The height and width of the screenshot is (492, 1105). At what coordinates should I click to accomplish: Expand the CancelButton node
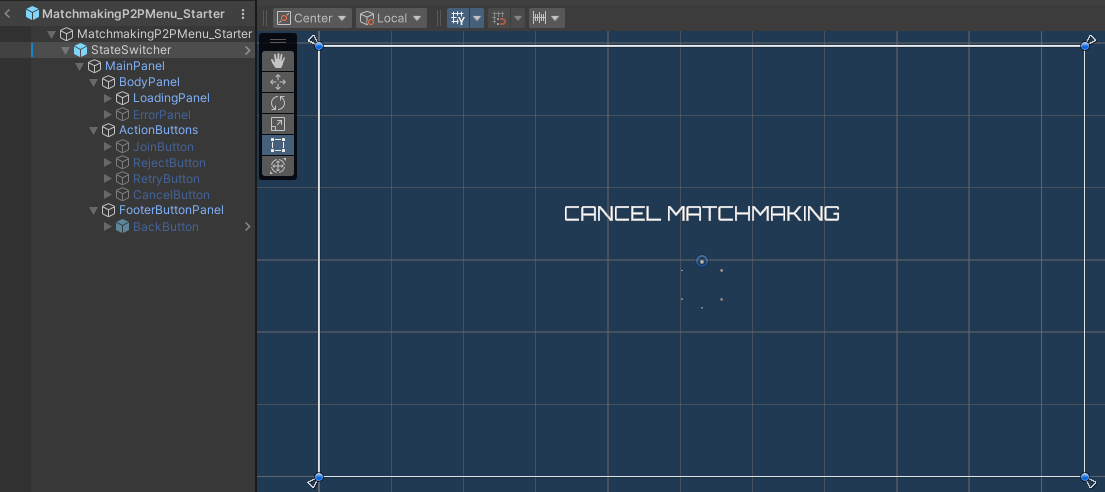(107, 195)
